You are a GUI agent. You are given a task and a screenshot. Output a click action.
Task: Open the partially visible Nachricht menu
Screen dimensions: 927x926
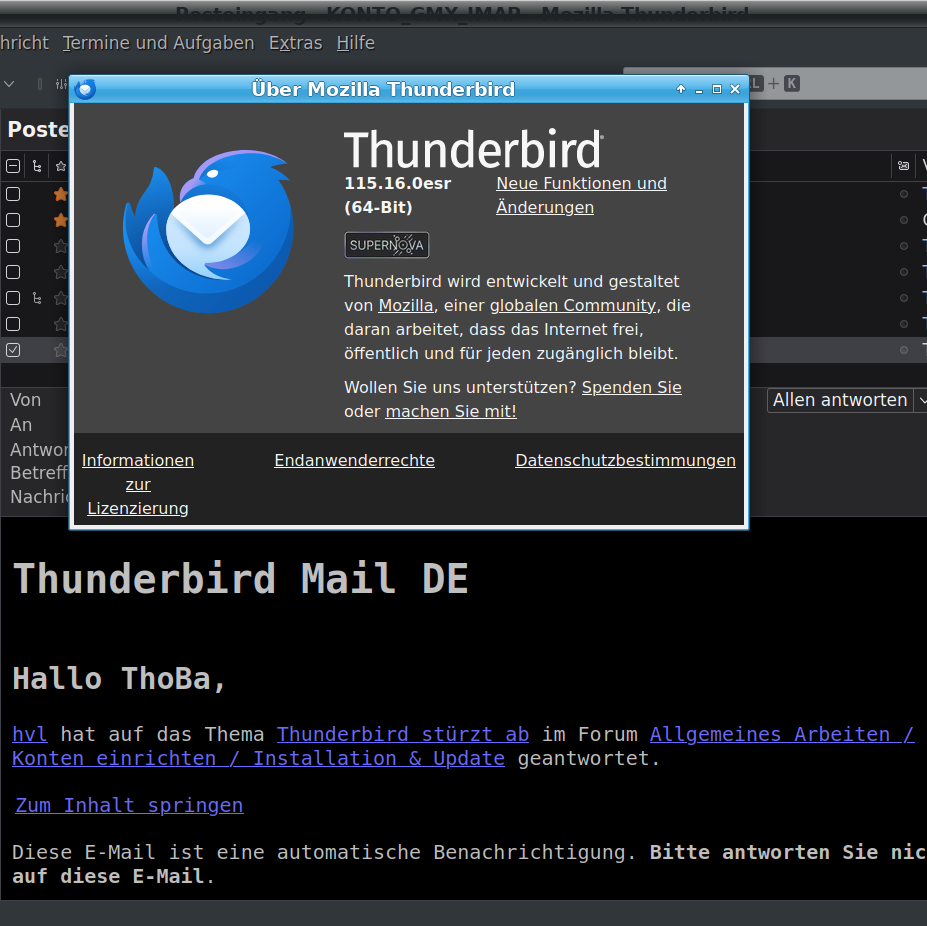(24, 43)
